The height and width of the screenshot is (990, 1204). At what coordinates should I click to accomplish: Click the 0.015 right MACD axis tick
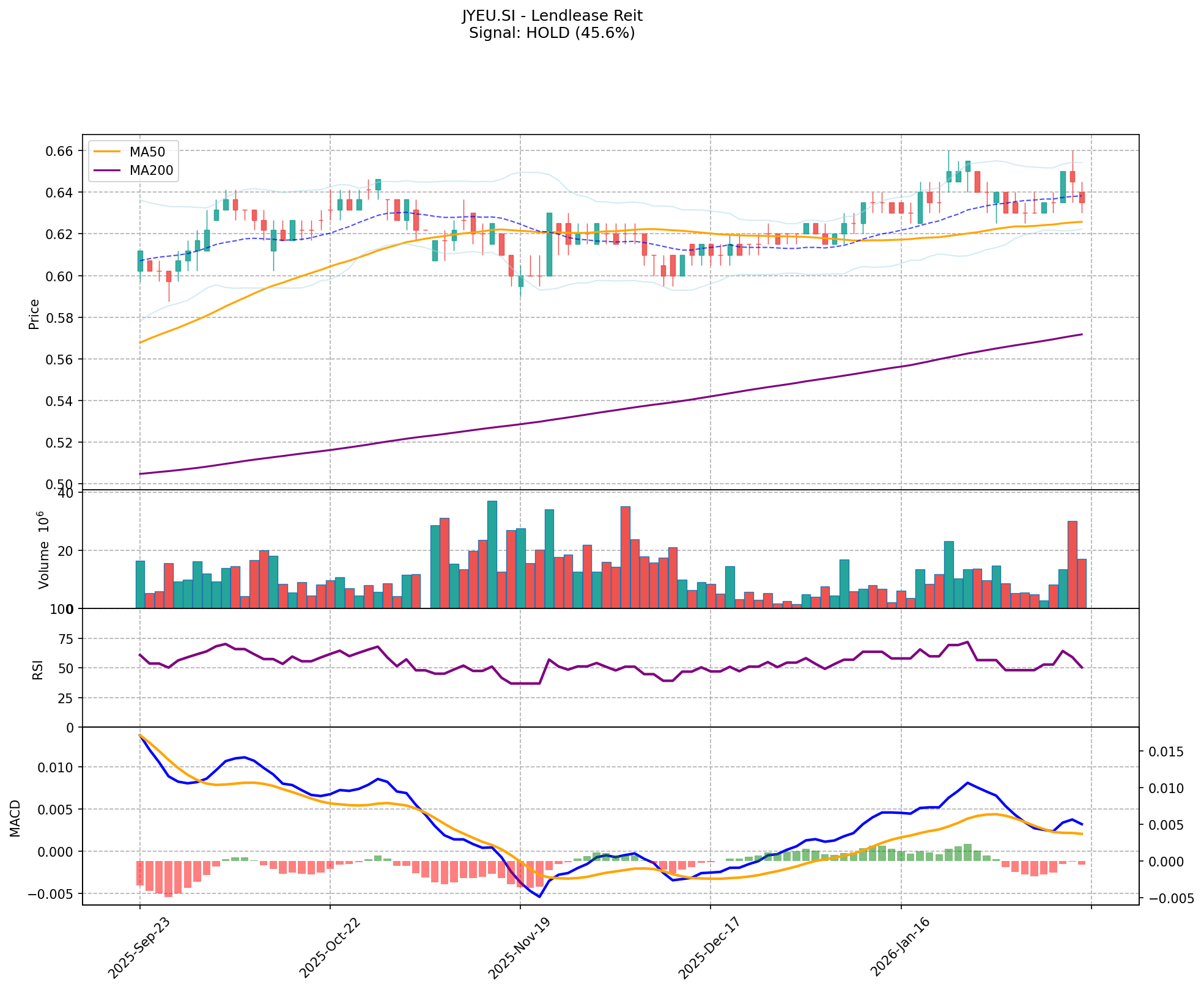click(1165, 752)
